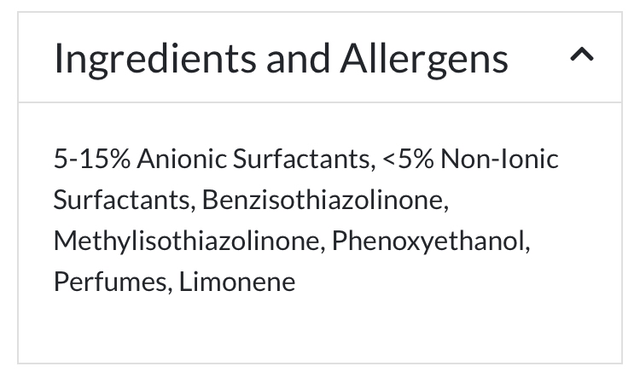Collapse the Ingredients and Allergens section chevron
This screenshot has width=640, height=384.
click(x=582, y=55)
